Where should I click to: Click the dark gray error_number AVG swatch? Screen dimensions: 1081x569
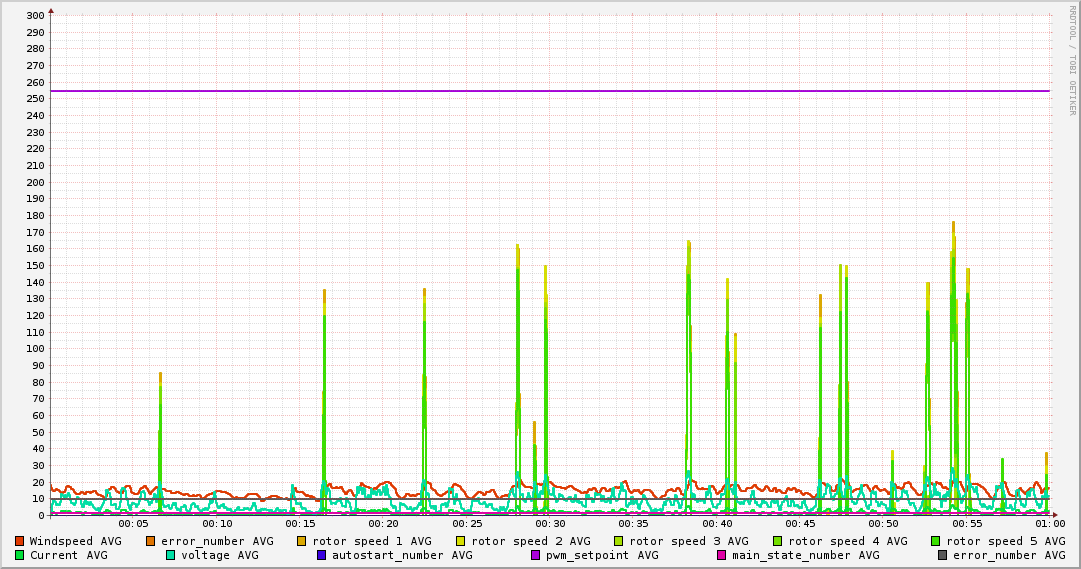942,555
